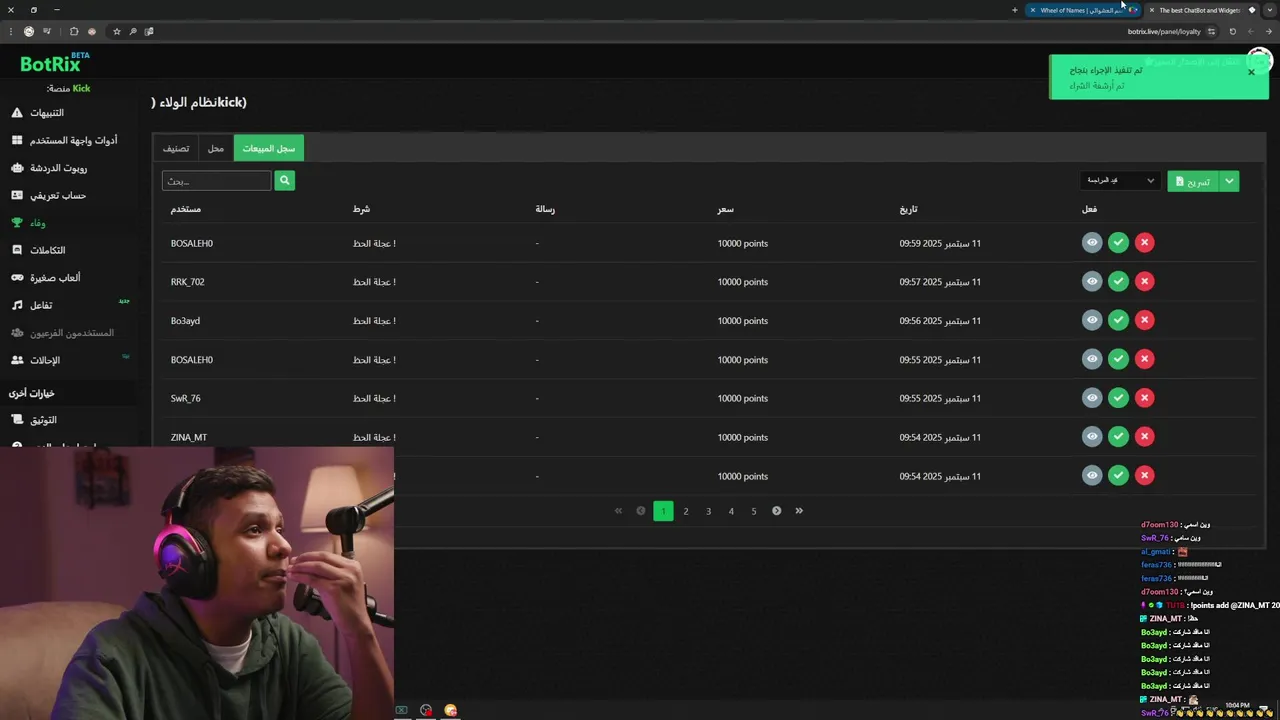Dismiss the green success notification

1251,72
